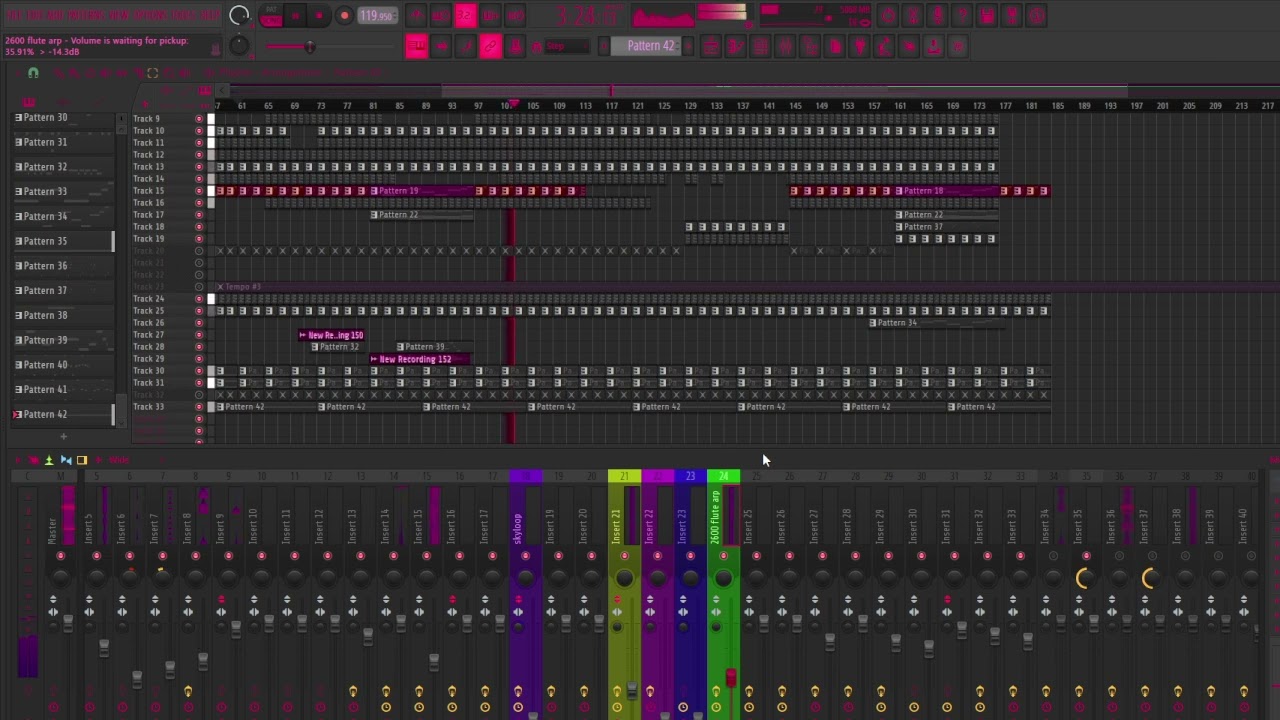This screenshot has height=720, width=1280.
Task: Open the Step snap dropdown
Action: click(x=566, y=46)
